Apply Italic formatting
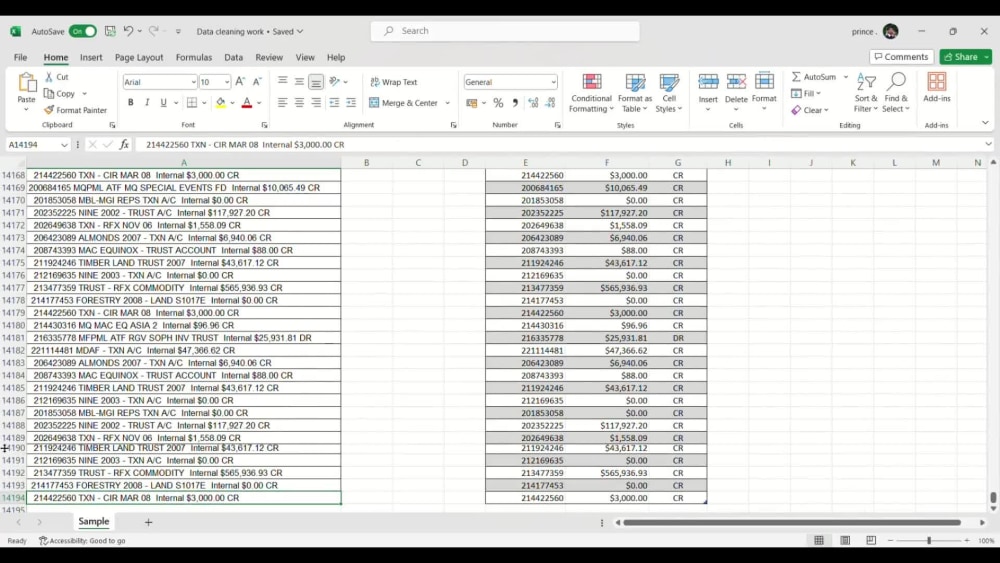 coord(147,103)
